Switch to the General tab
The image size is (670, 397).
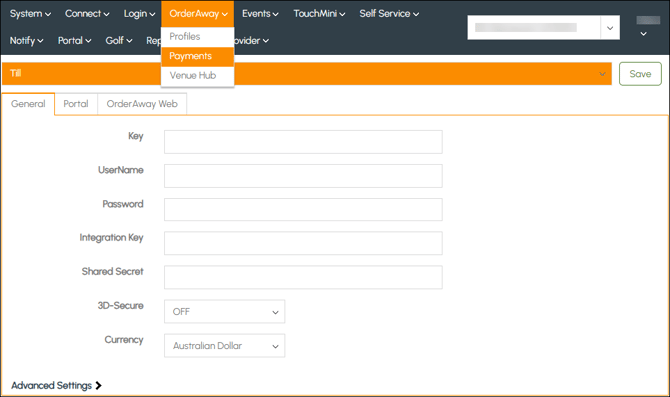(x=28, y=104)
